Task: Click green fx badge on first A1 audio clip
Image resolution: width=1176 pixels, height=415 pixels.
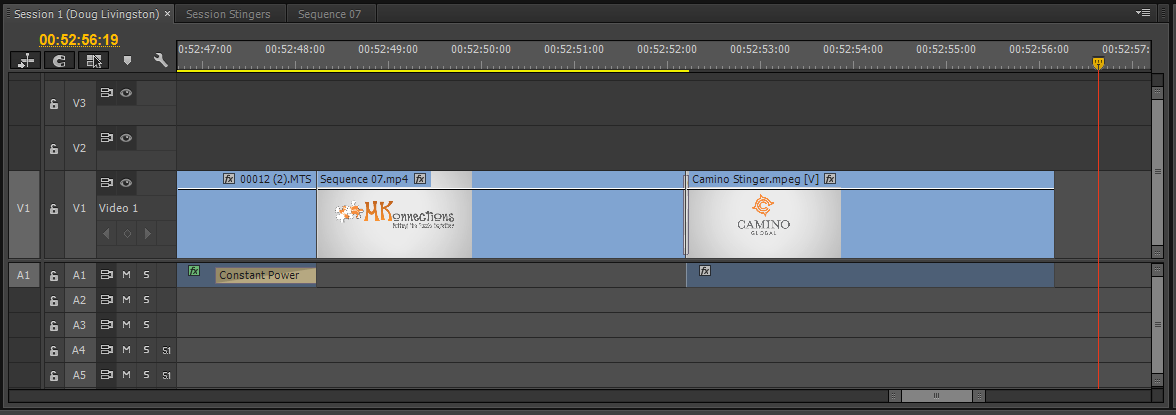Action: point(194,271)
